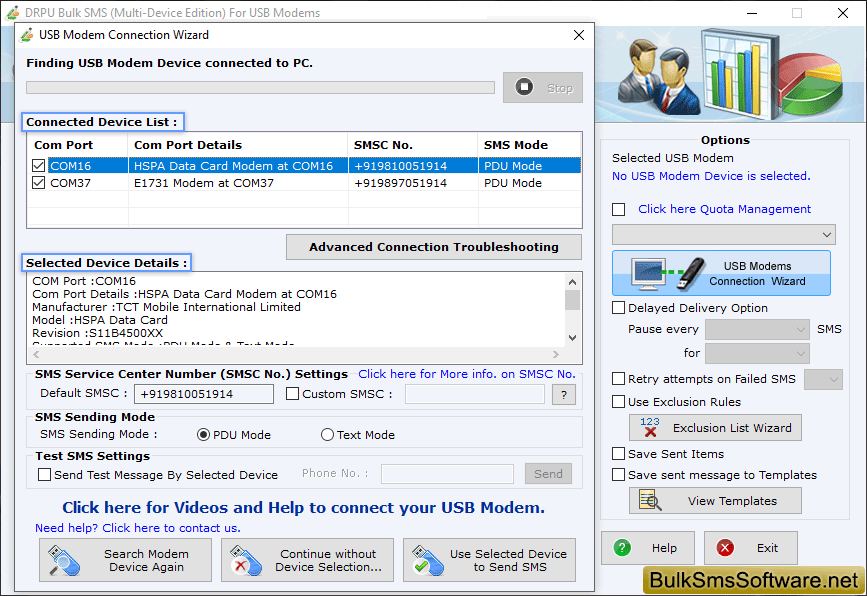The height and width of the screenshot is (596, 867).
Task: Click the Com Port Details column header
Action: click(x=238, y=145)
